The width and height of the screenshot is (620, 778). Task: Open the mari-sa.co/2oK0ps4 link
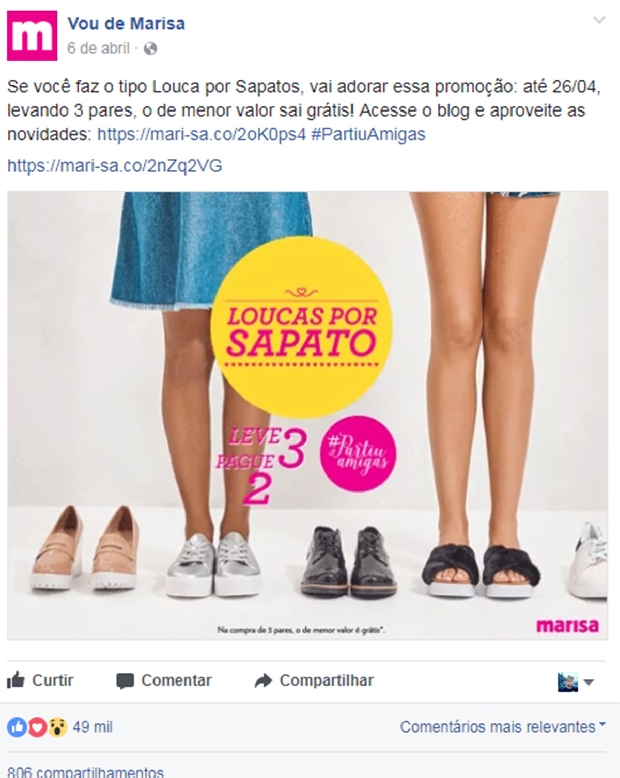click(201, 134)
